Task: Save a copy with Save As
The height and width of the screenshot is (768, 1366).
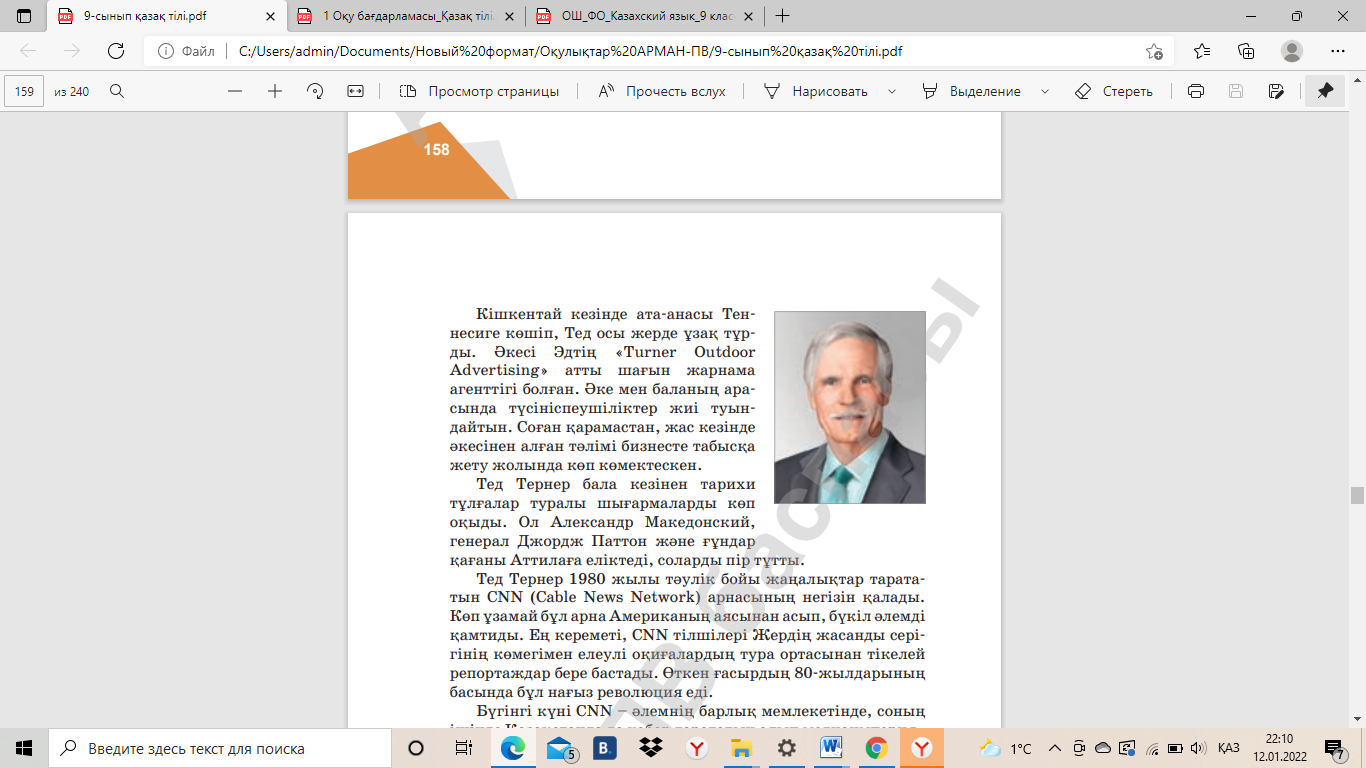Action: tap(1276, 91)
